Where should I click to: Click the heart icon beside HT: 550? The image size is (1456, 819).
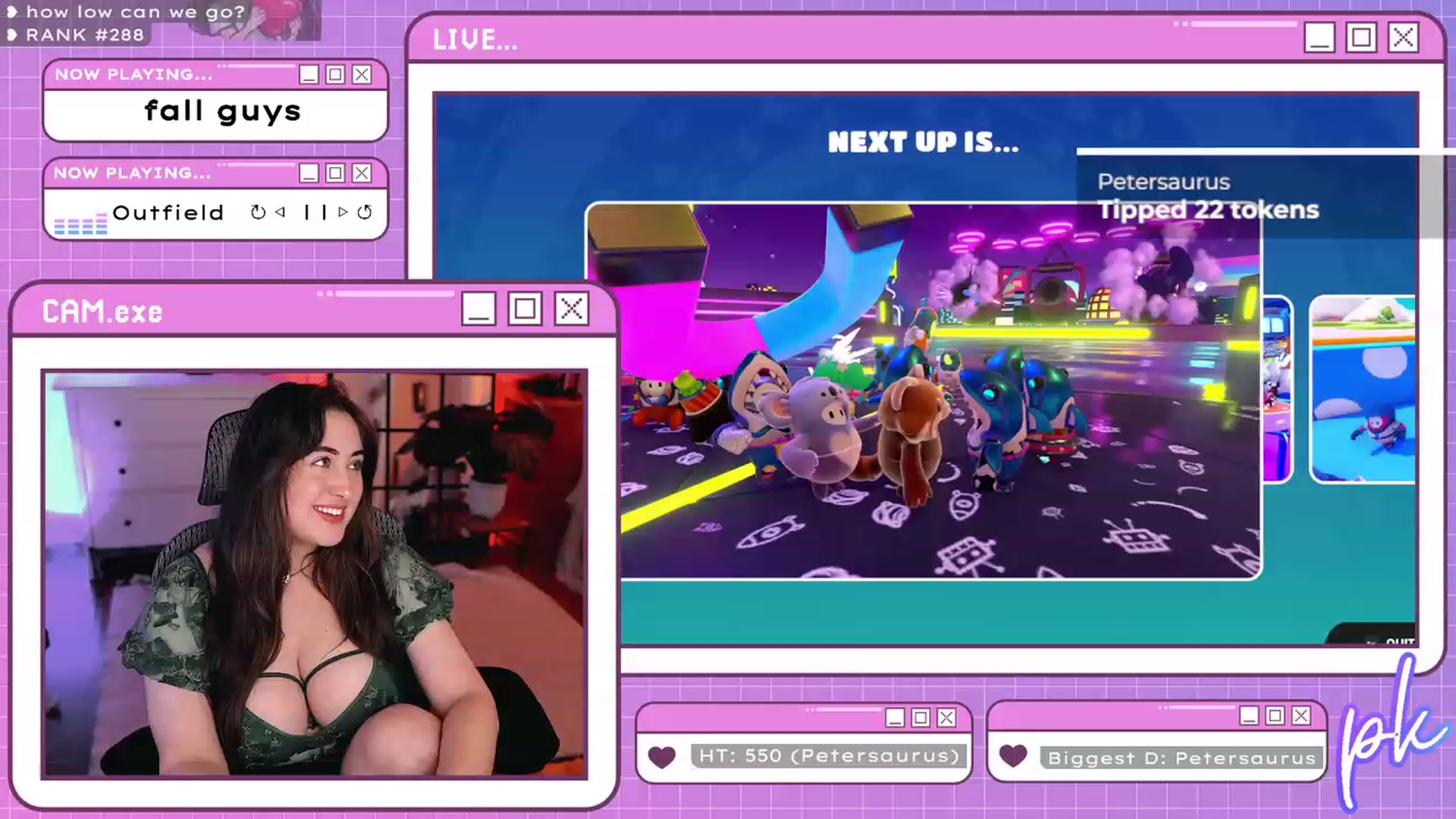pyautogui.click(x=662, y=757)
